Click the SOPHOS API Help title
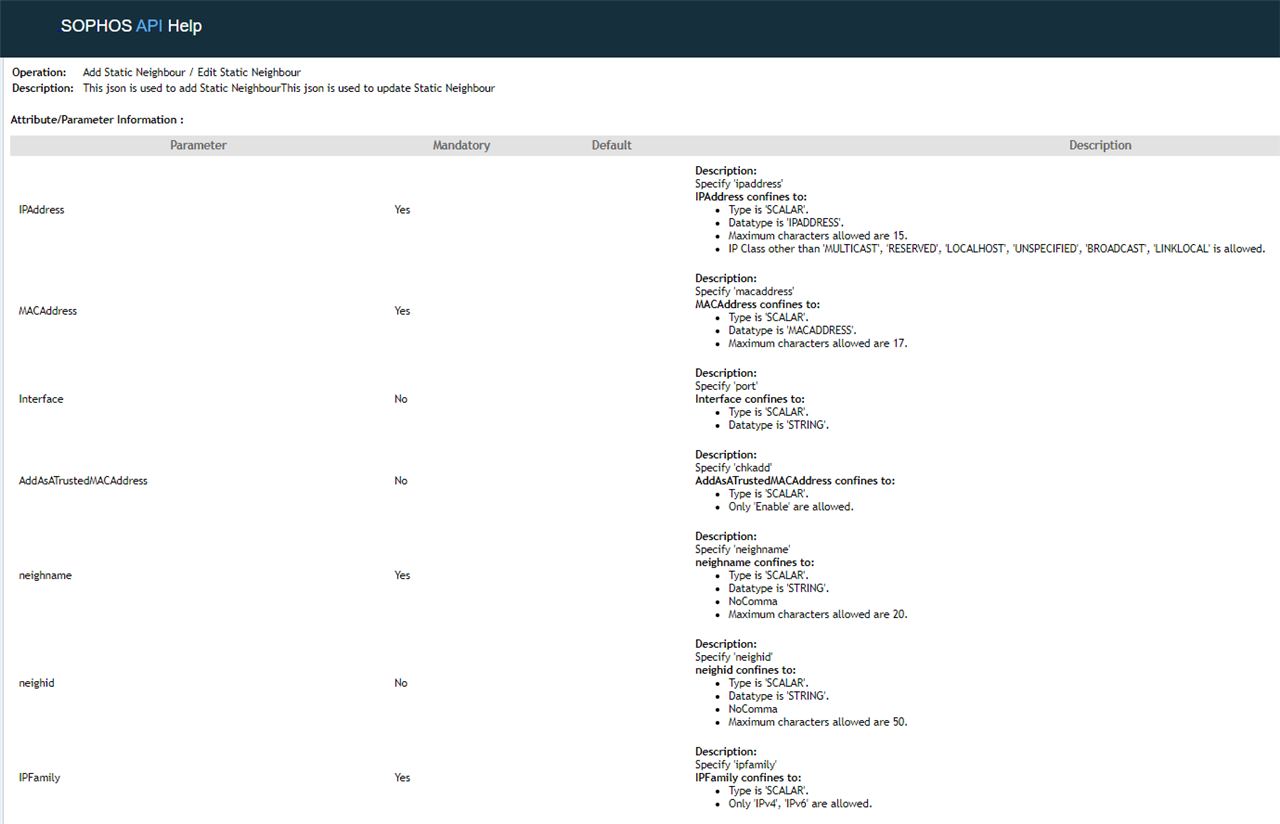Viewport: 1280px width, 824px height. pos(131,26)
